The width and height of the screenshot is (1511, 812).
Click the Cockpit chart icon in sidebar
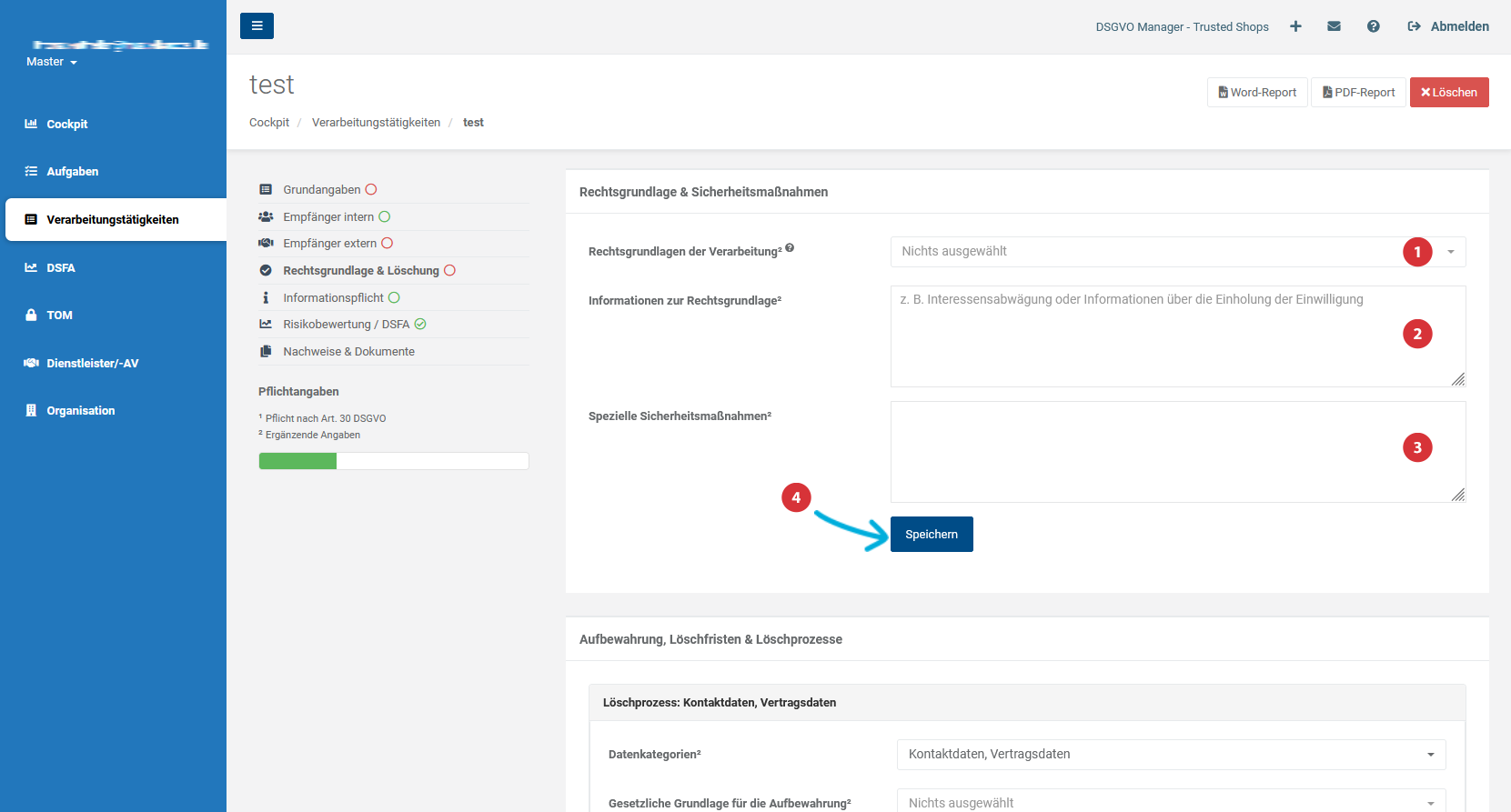[31, 124]
